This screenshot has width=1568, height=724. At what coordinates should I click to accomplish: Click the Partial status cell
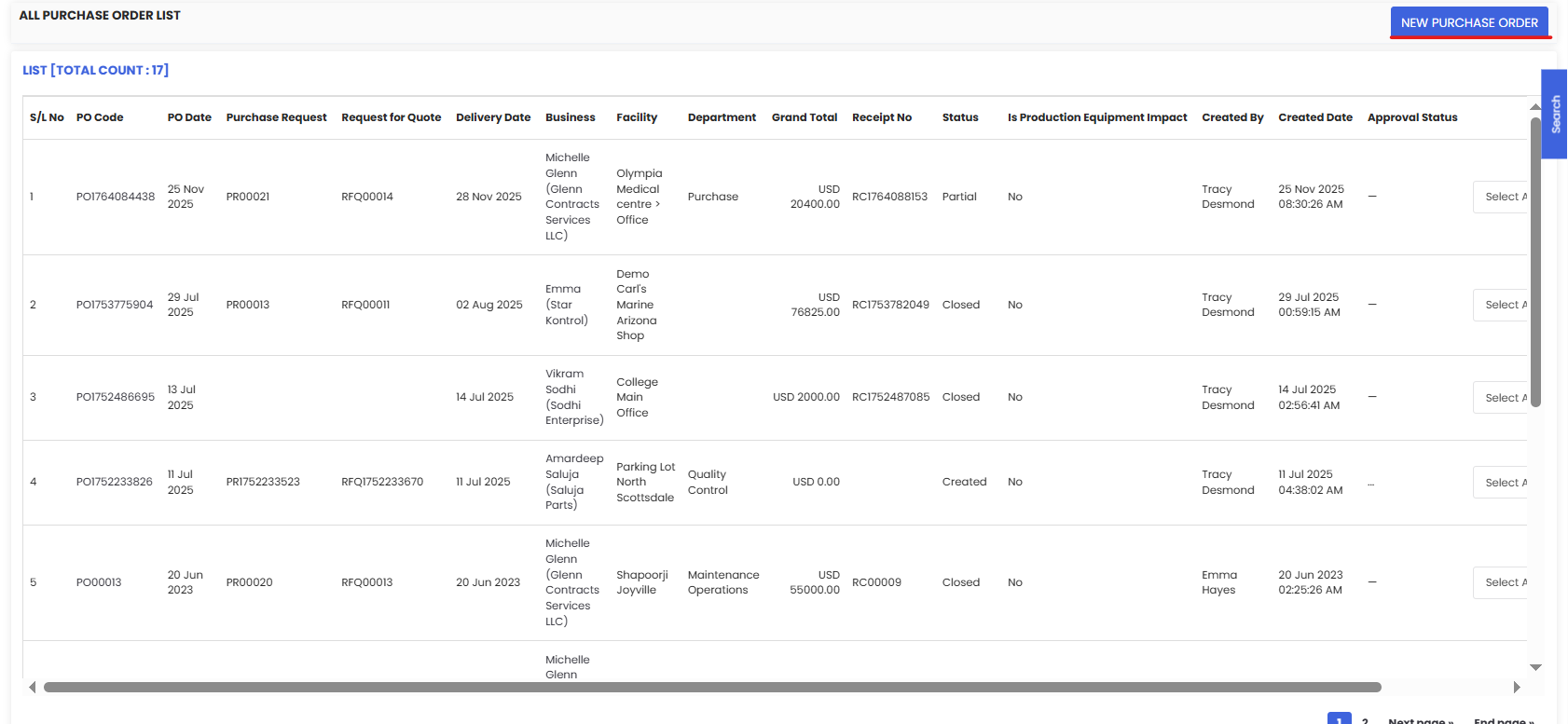(959, 197)
